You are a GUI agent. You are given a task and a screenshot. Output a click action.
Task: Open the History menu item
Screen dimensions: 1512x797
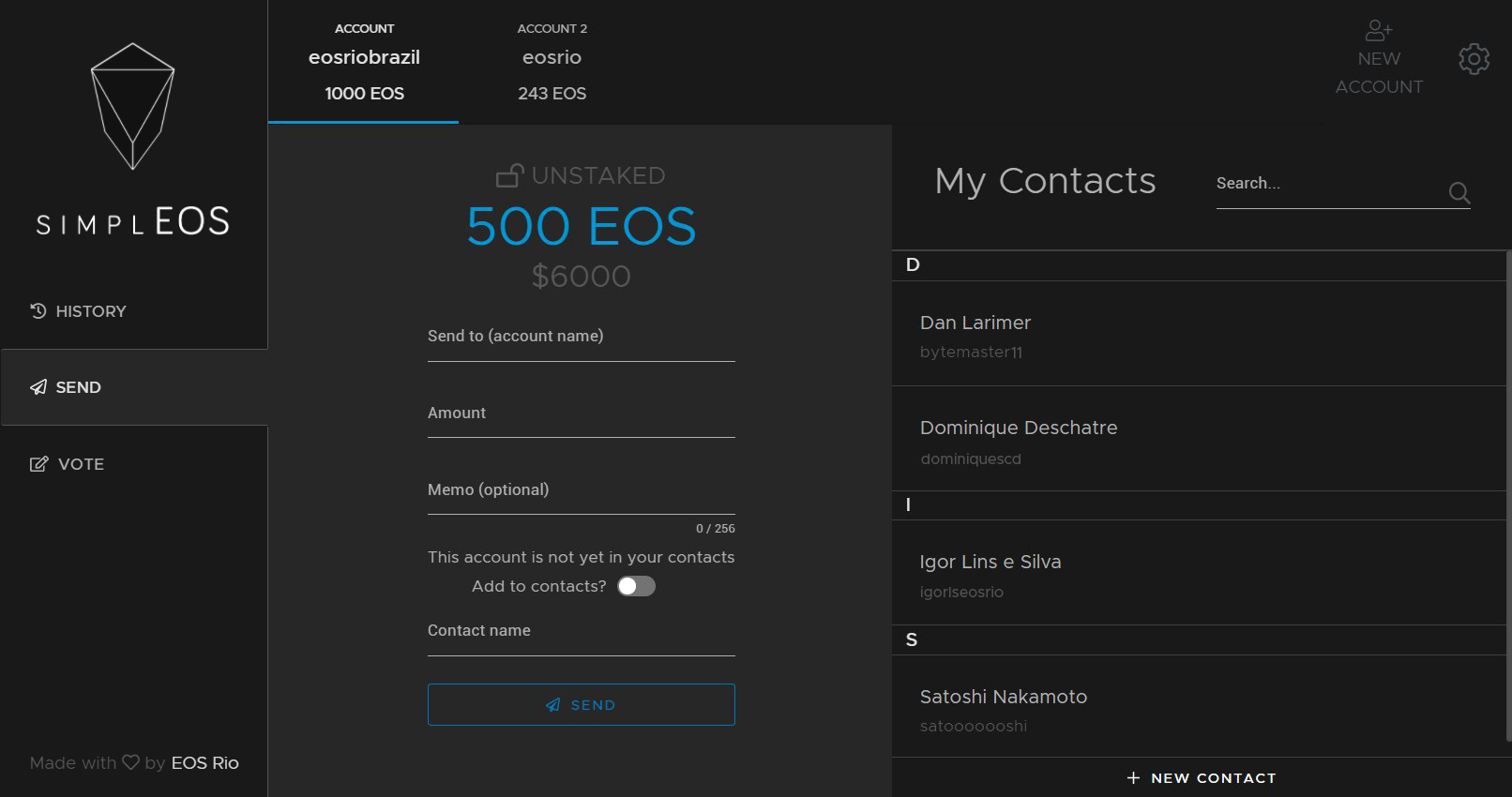[x=134, y=310]
